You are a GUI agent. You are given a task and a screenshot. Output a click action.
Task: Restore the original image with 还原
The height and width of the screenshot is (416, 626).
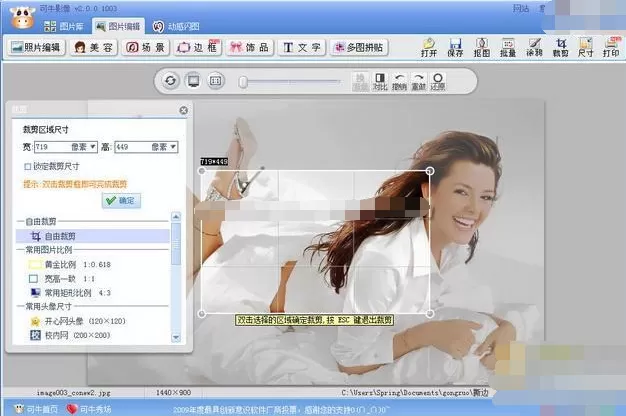pyautogui.click(x=438, y=81)
